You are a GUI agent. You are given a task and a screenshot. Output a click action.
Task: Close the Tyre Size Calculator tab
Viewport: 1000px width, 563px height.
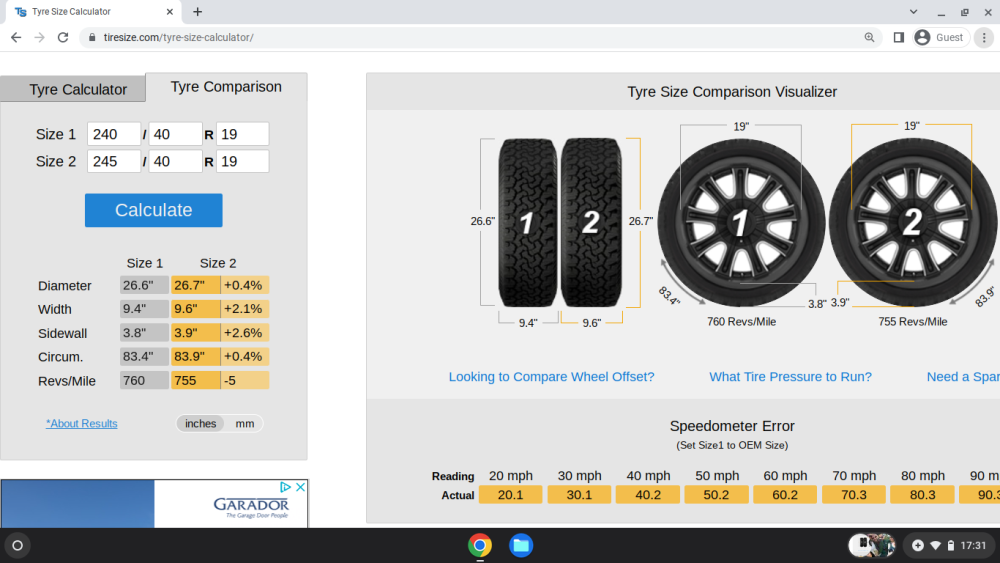tap(170, 11)
